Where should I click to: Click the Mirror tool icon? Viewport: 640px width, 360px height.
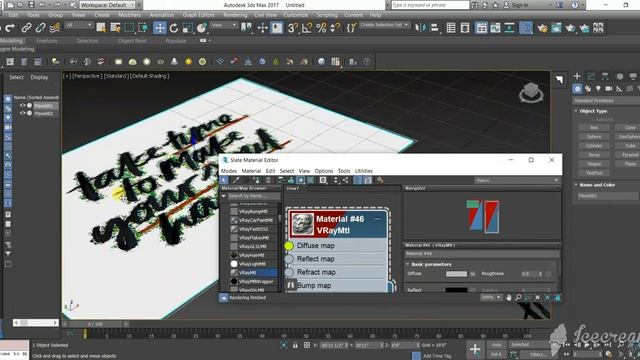[420, 28]
